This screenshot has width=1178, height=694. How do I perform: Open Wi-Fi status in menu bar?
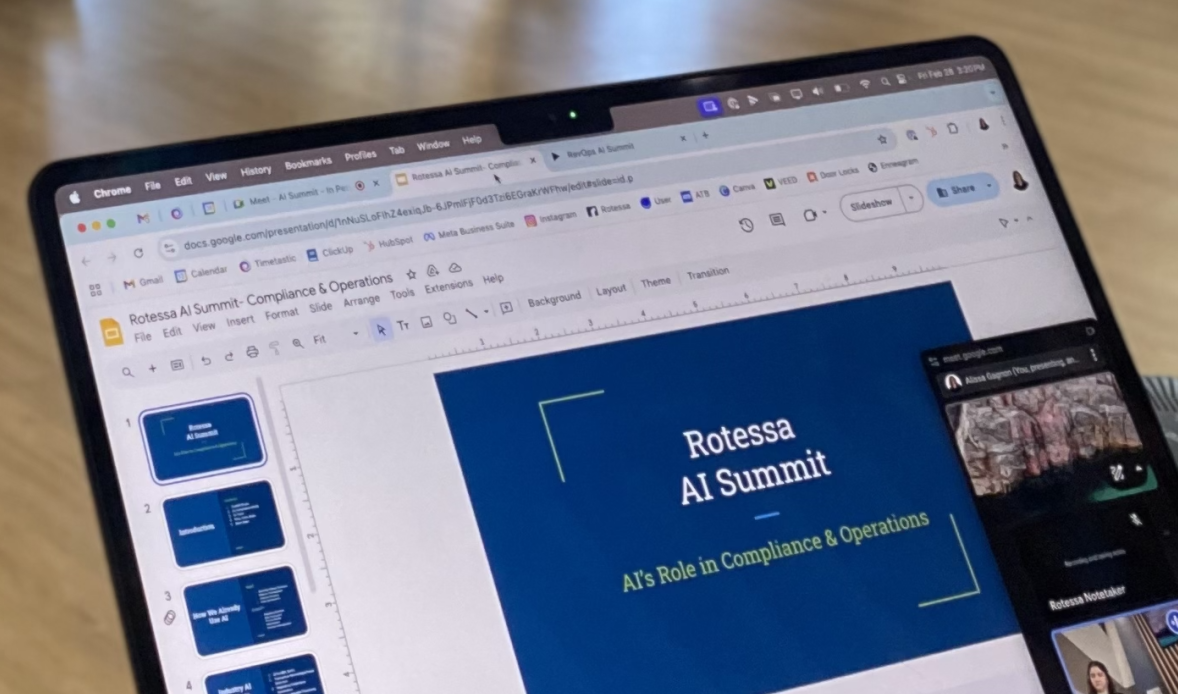(x=865, y=85)
